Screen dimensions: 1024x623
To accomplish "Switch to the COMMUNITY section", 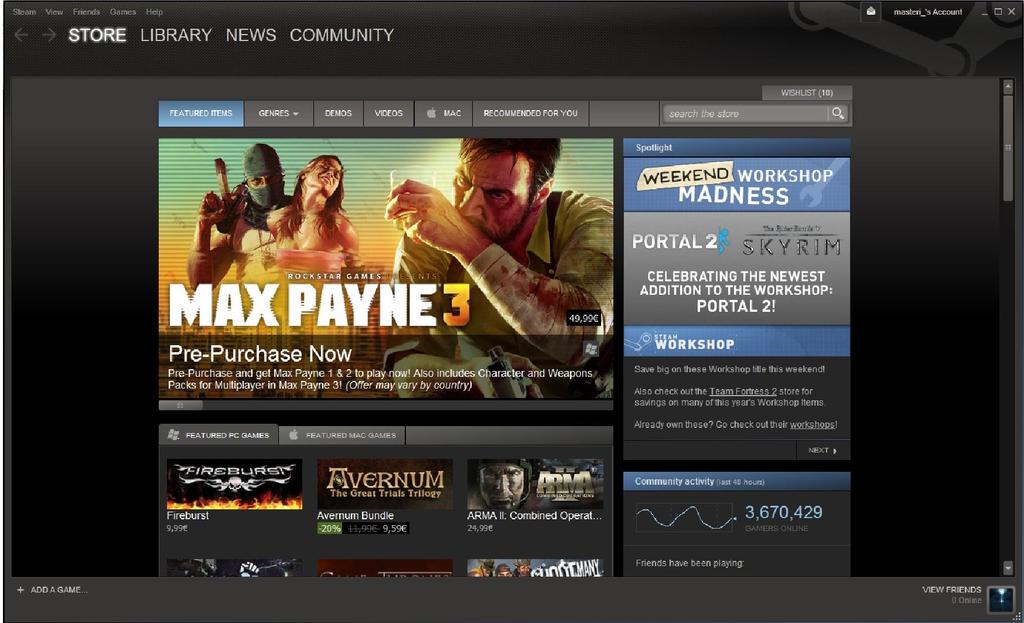I will [x=342, y=35].
